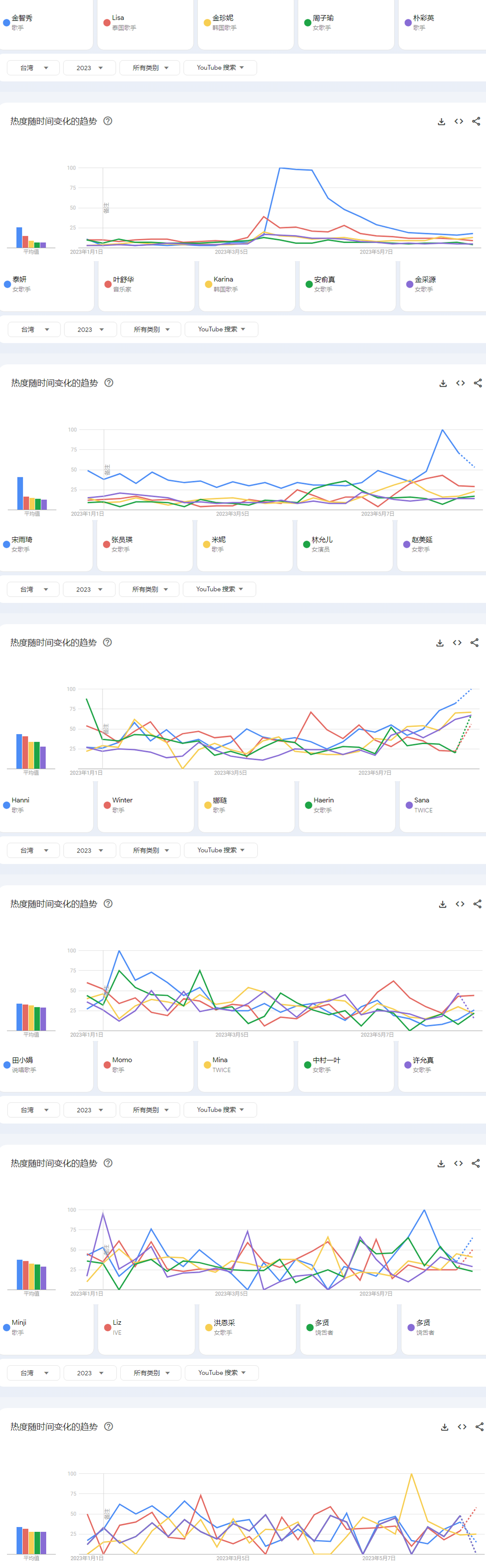The width and height of the screenshot is (486, 1568).
Task: Expand the 台湾 dropdown under the Minji card
Action: (34, 1373)
